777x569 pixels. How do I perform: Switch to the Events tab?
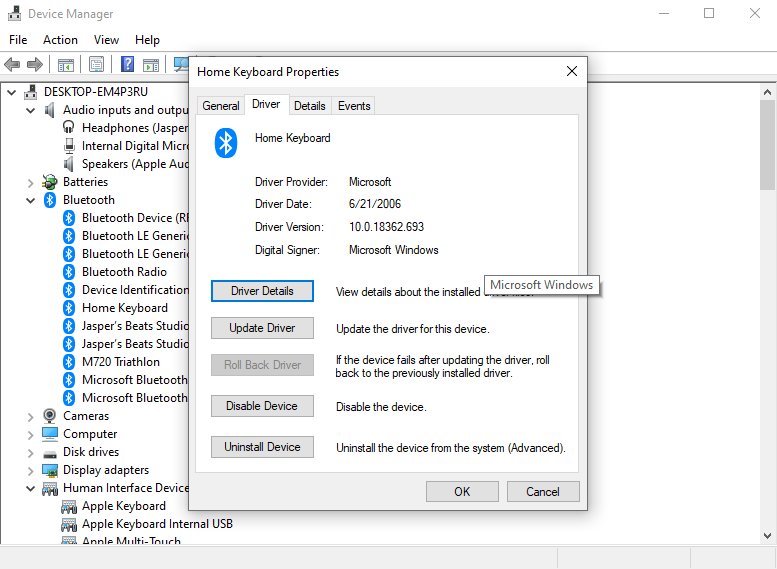354,106
